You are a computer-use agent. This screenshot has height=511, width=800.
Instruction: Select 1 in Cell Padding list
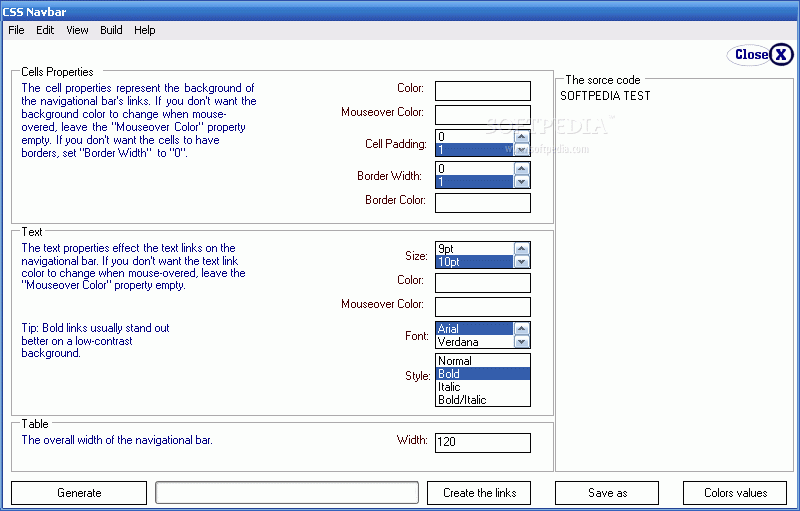click(474, 149)
